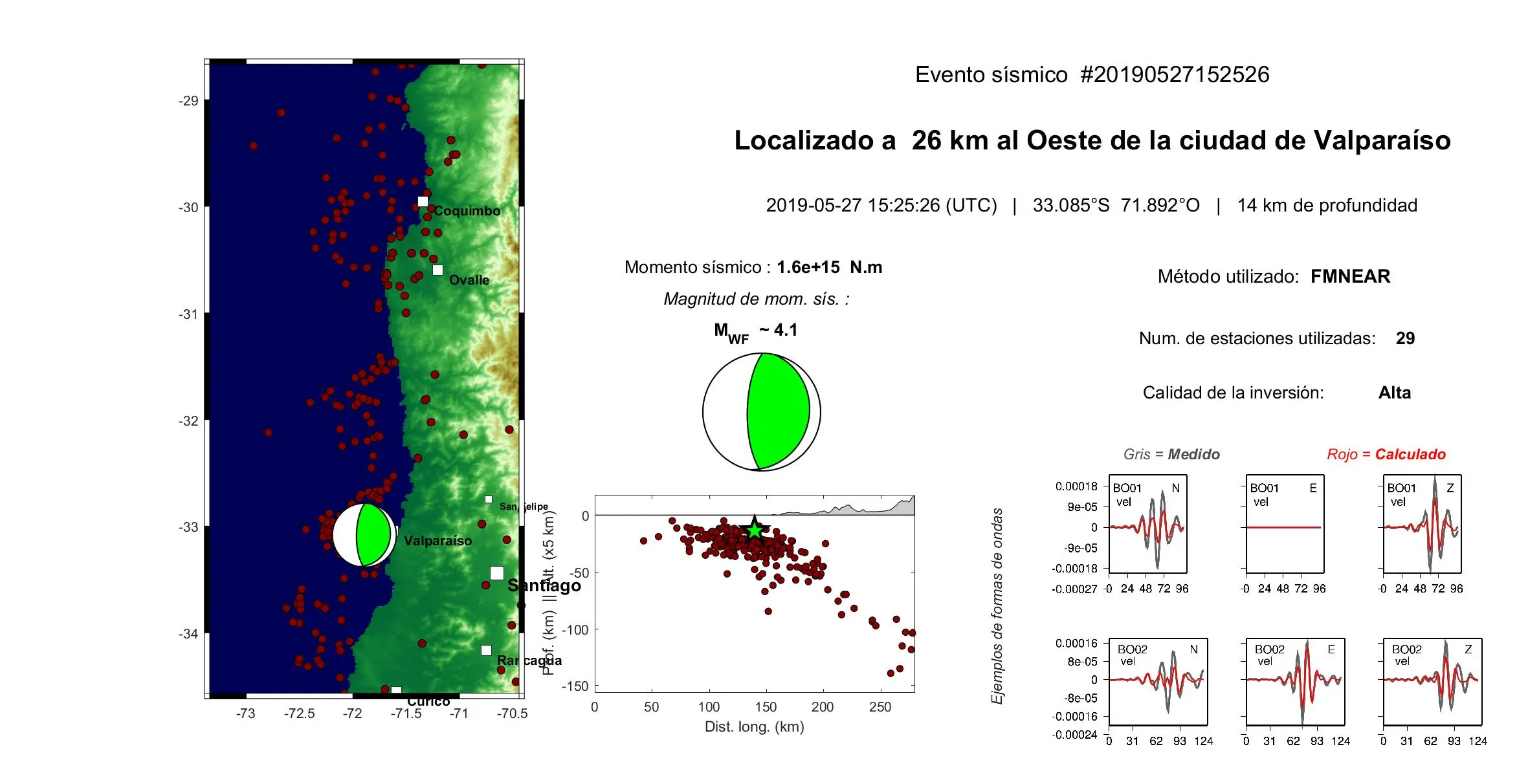Click the green star hypocenter marker

pos(755,529)
